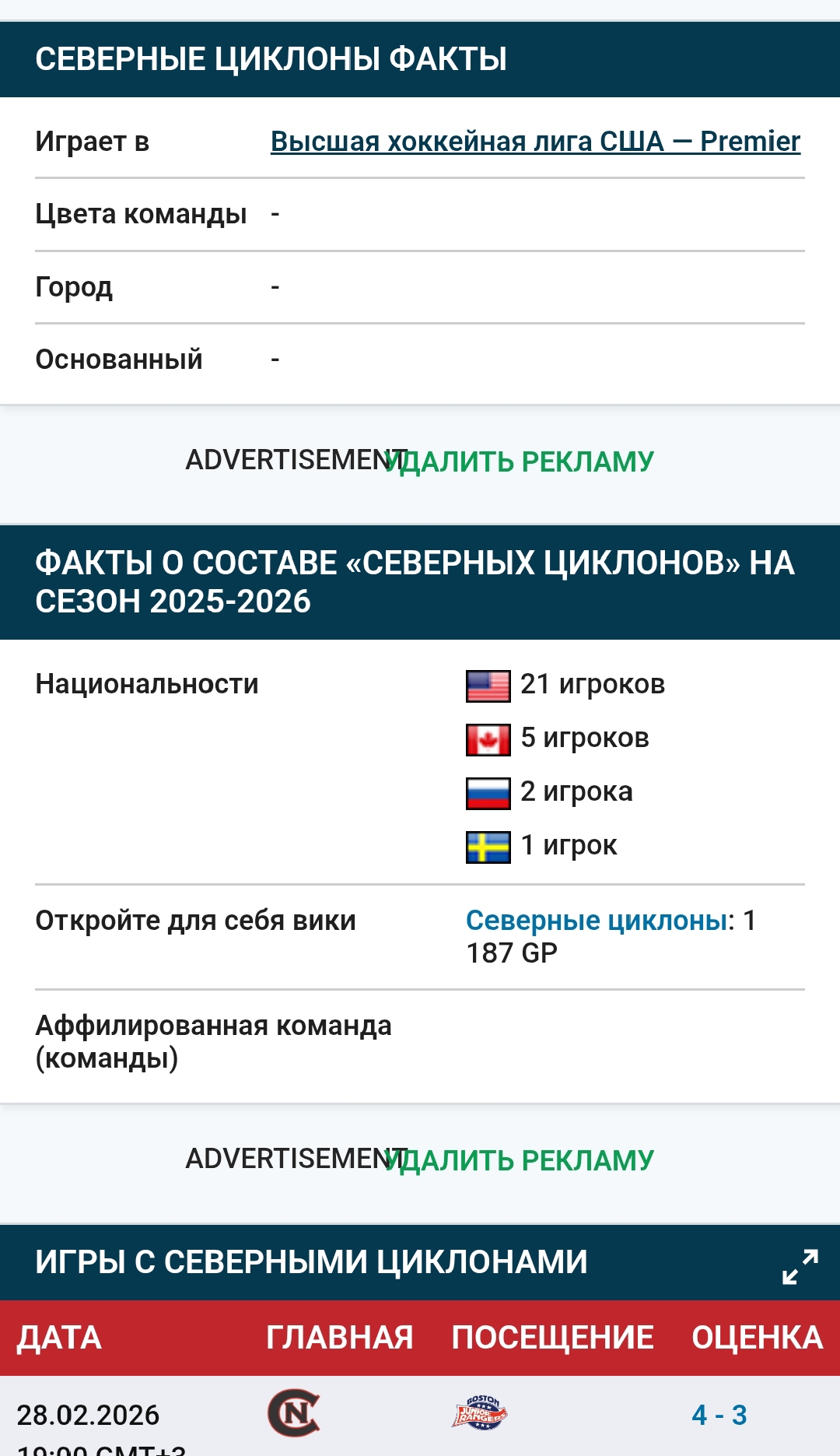Screen dimensions: 840x1456
Task: Select the ОЦЕНКА column header
Action: pyautogui.click(x=757, y=1338)
